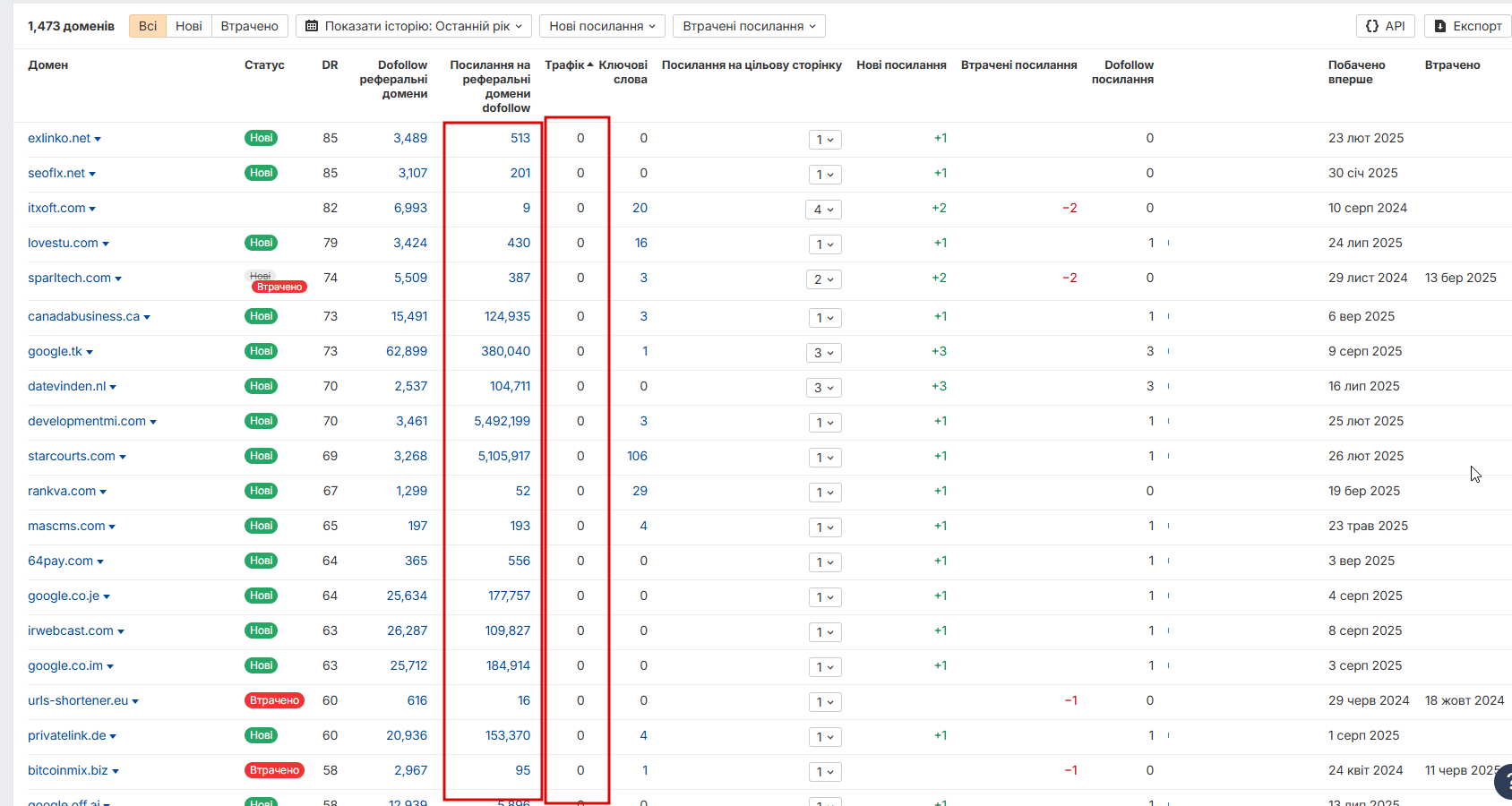Open the irwebcast.com domain link
Viewport: 1512px width, 806px height.
click(x=71, y=630)
